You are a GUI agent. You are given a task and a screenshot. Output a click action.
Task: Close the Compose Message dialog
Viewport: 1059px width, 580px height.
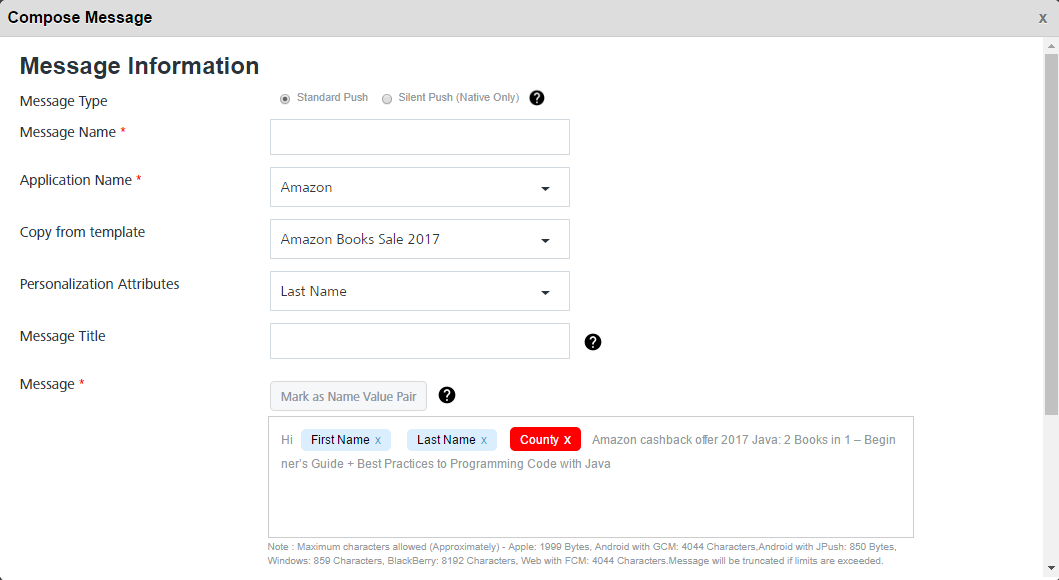[1043, 19]
